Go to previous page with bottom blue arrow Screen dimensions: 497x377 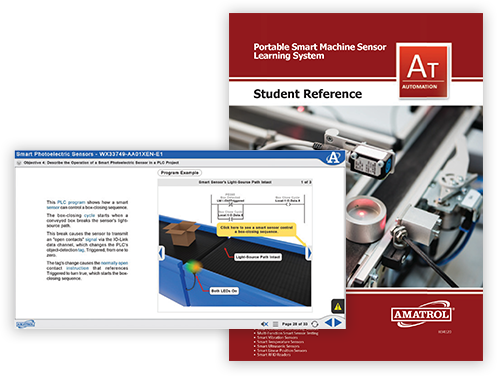click(x=328, y=323)
